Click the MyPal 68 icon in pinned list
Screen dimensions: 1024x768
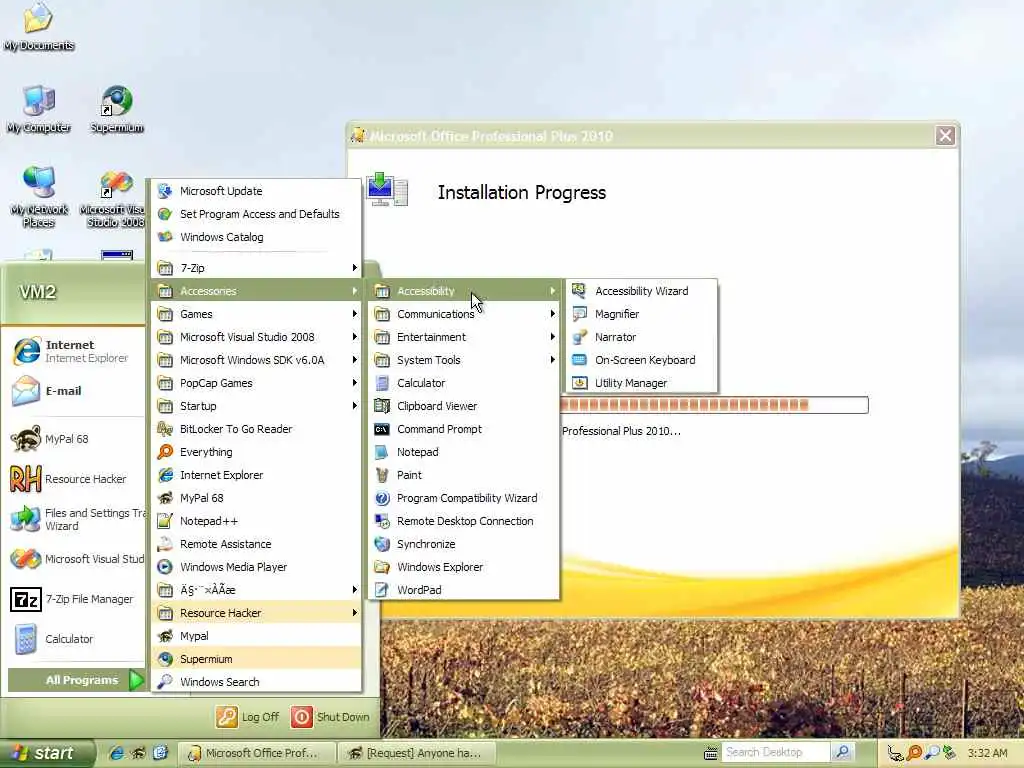26,439
